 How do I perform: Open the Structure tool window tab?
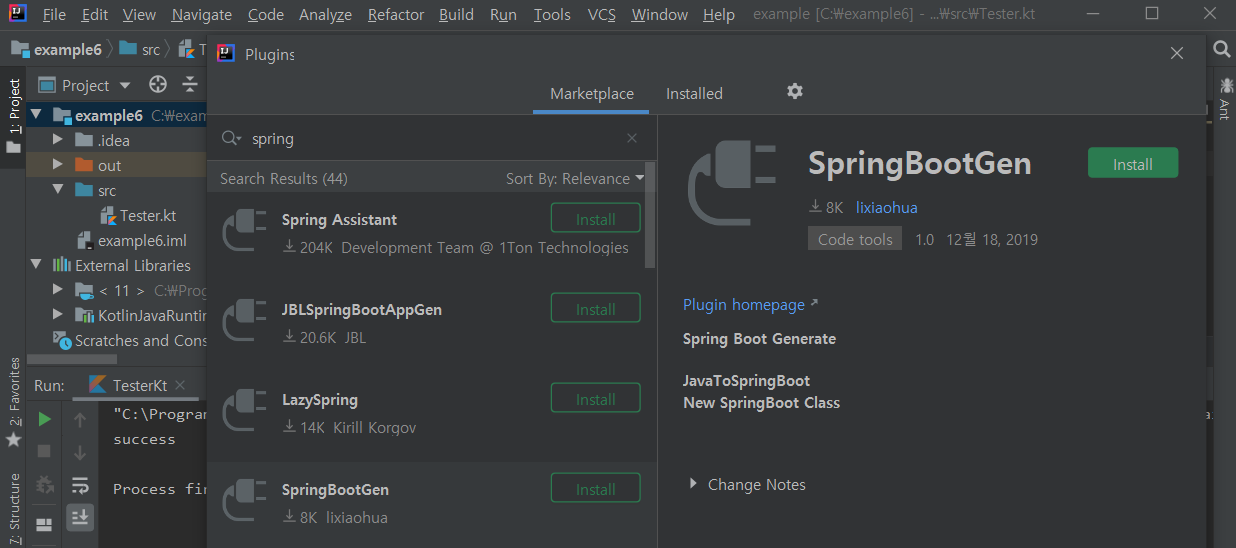[x=14, y=508]
